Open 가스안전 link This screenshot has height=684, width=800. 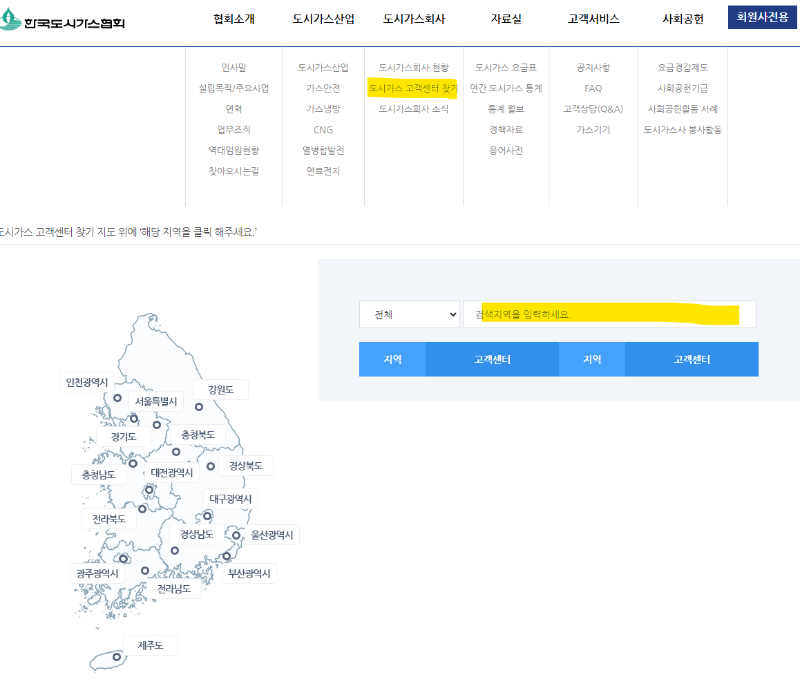click(323, 88)
